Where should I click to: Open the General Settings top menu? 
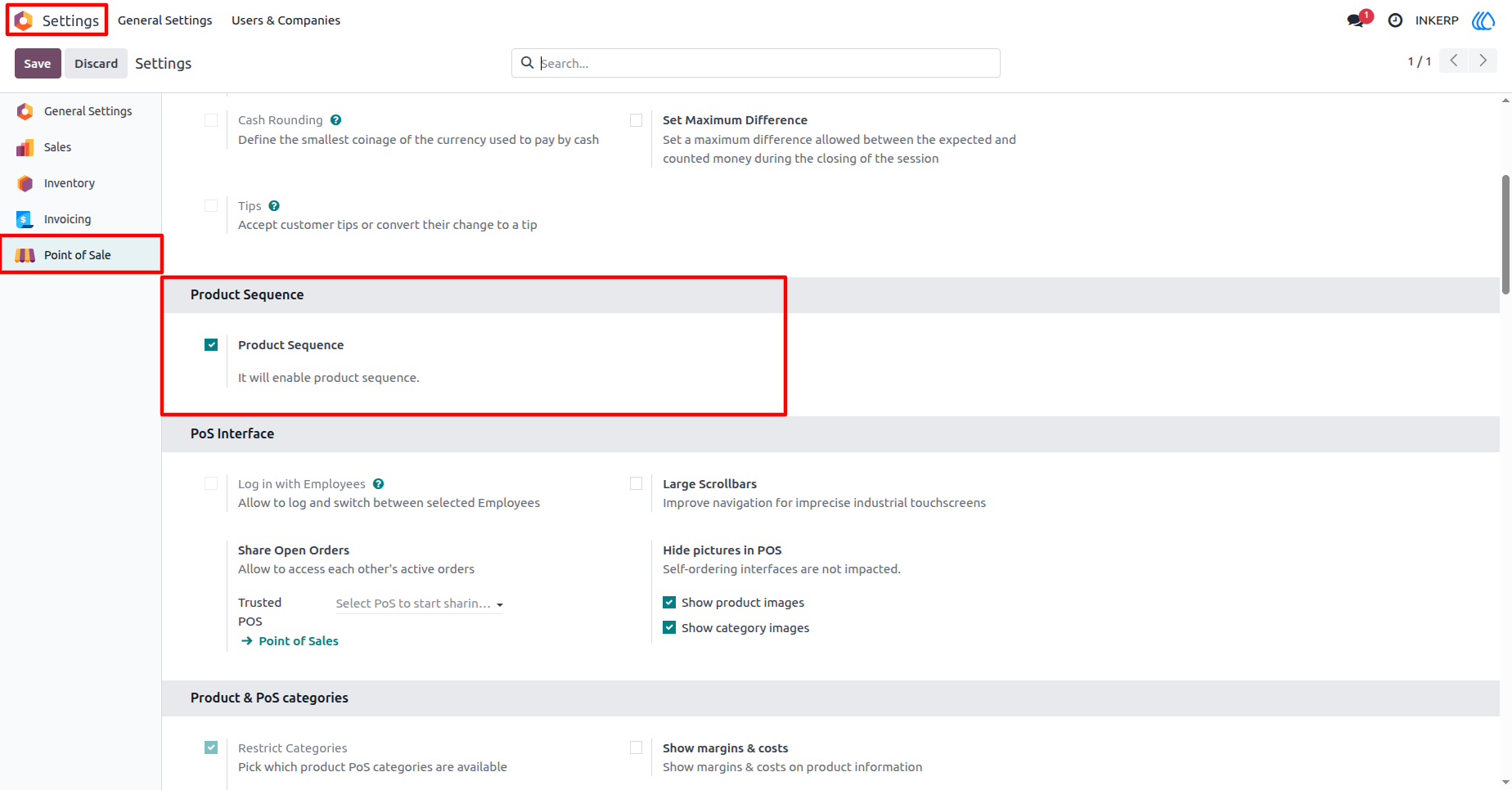pos(165,20)
